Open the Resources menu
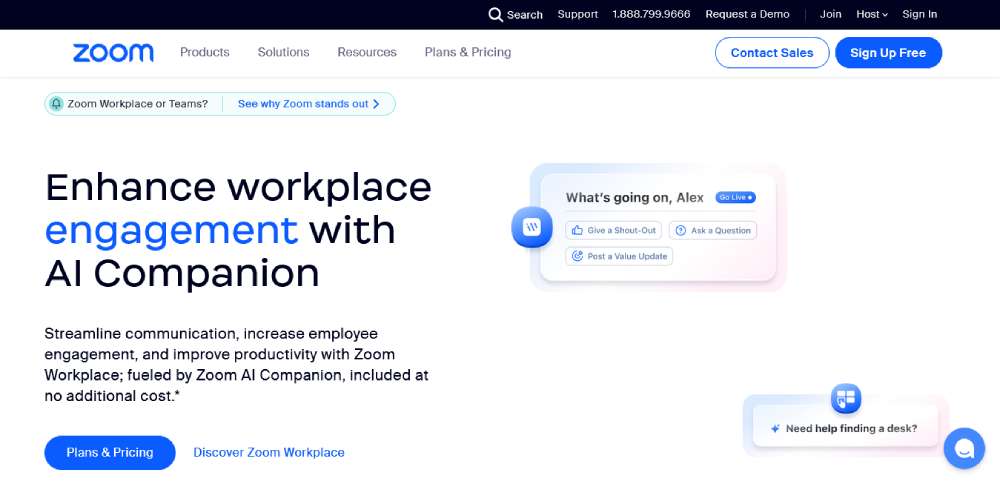Image resolution: width=1000 pixels, height=484 pixels. pos(367,52)
